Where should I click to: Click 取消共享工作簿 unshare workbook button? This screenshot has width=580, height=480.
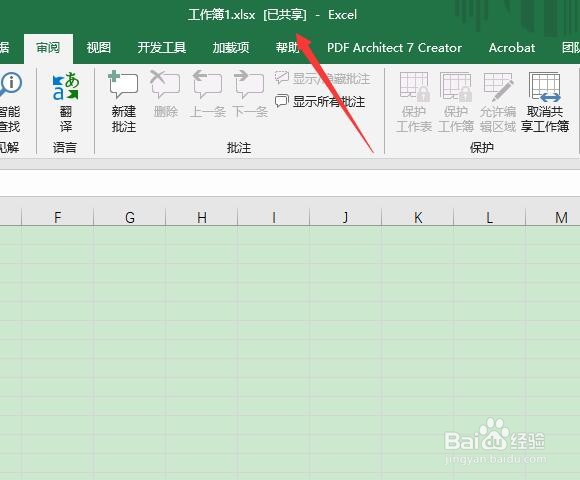545,102
